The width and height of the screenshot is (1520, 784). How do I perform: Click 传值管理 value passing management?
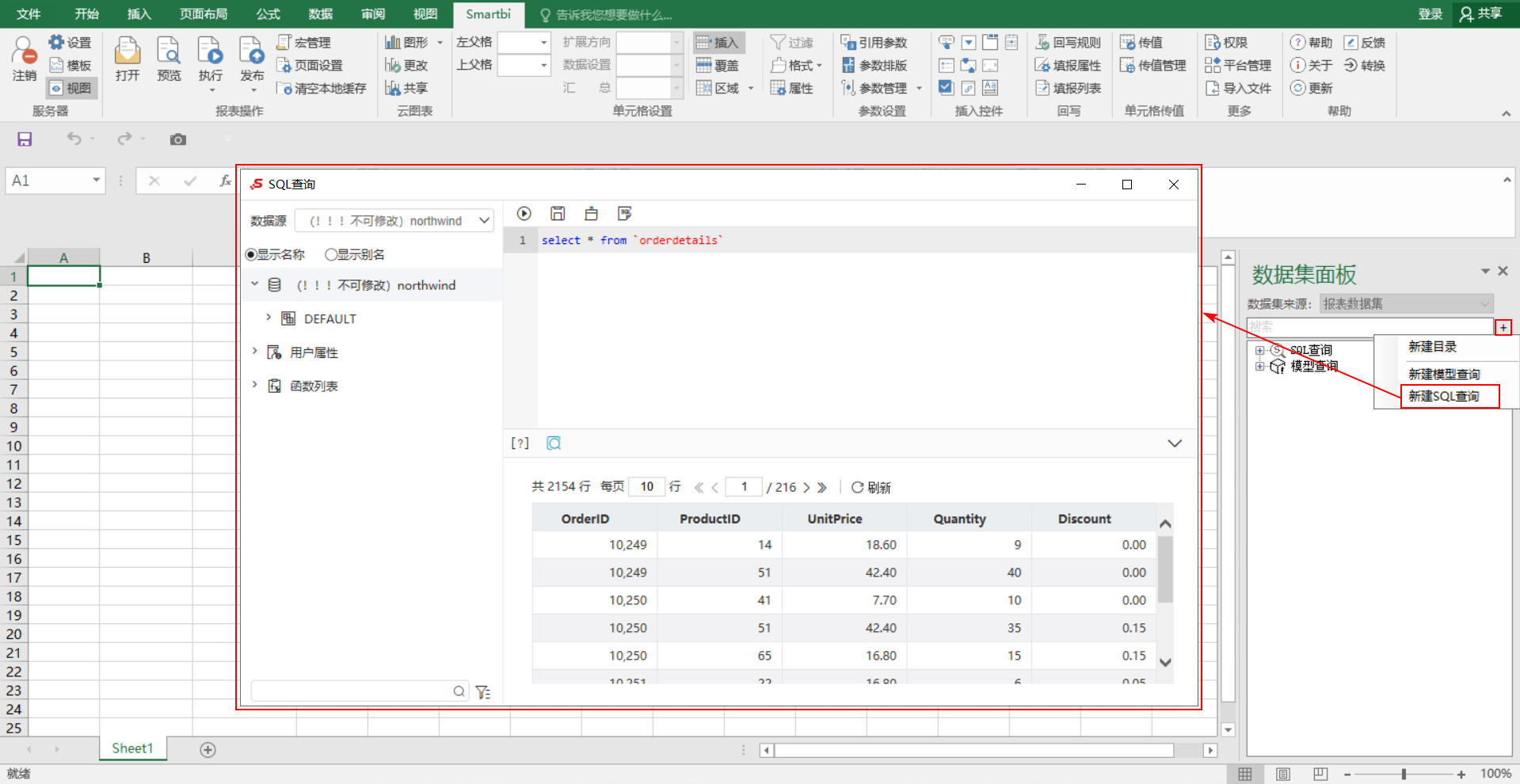point(1152,65)
